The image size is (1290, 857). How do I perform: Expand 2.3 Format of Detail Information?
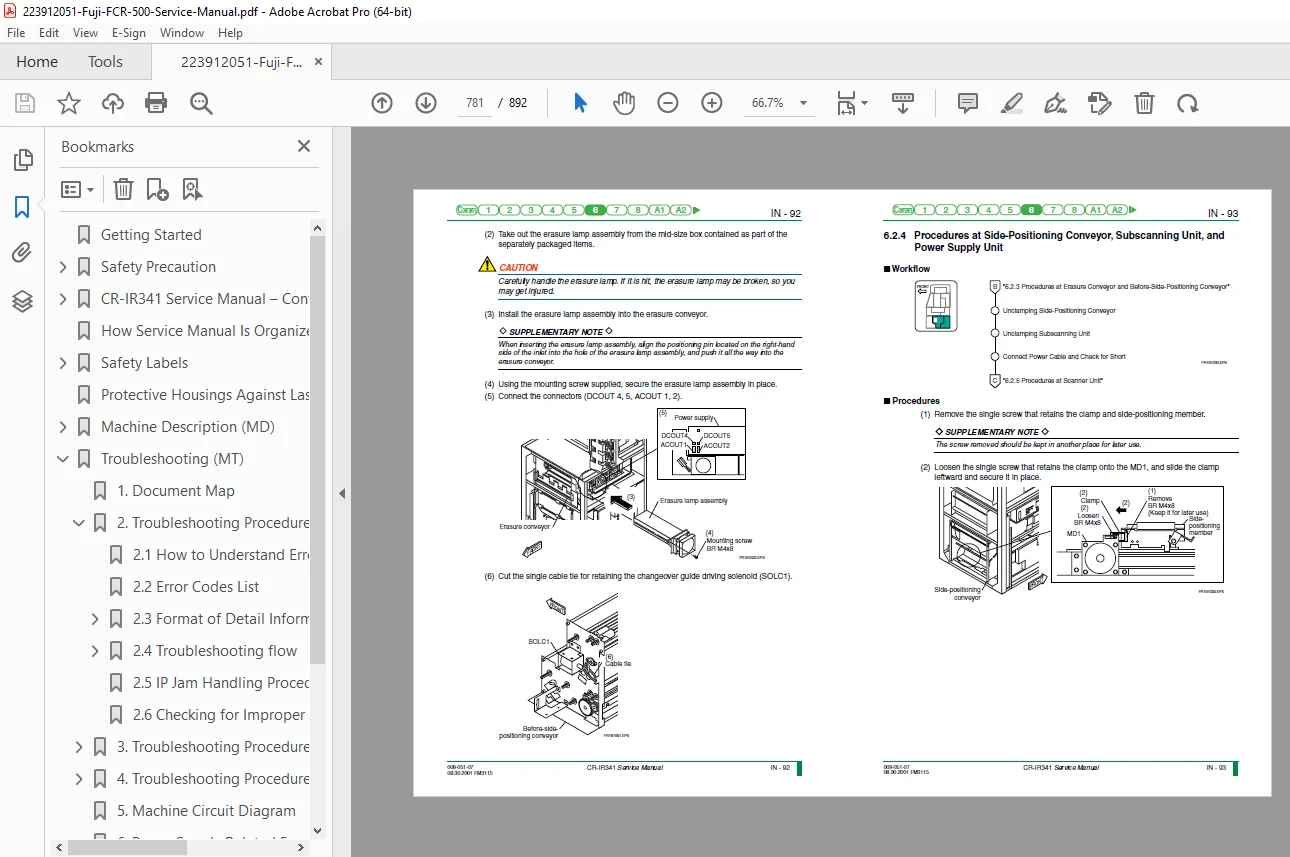[95, 619]
